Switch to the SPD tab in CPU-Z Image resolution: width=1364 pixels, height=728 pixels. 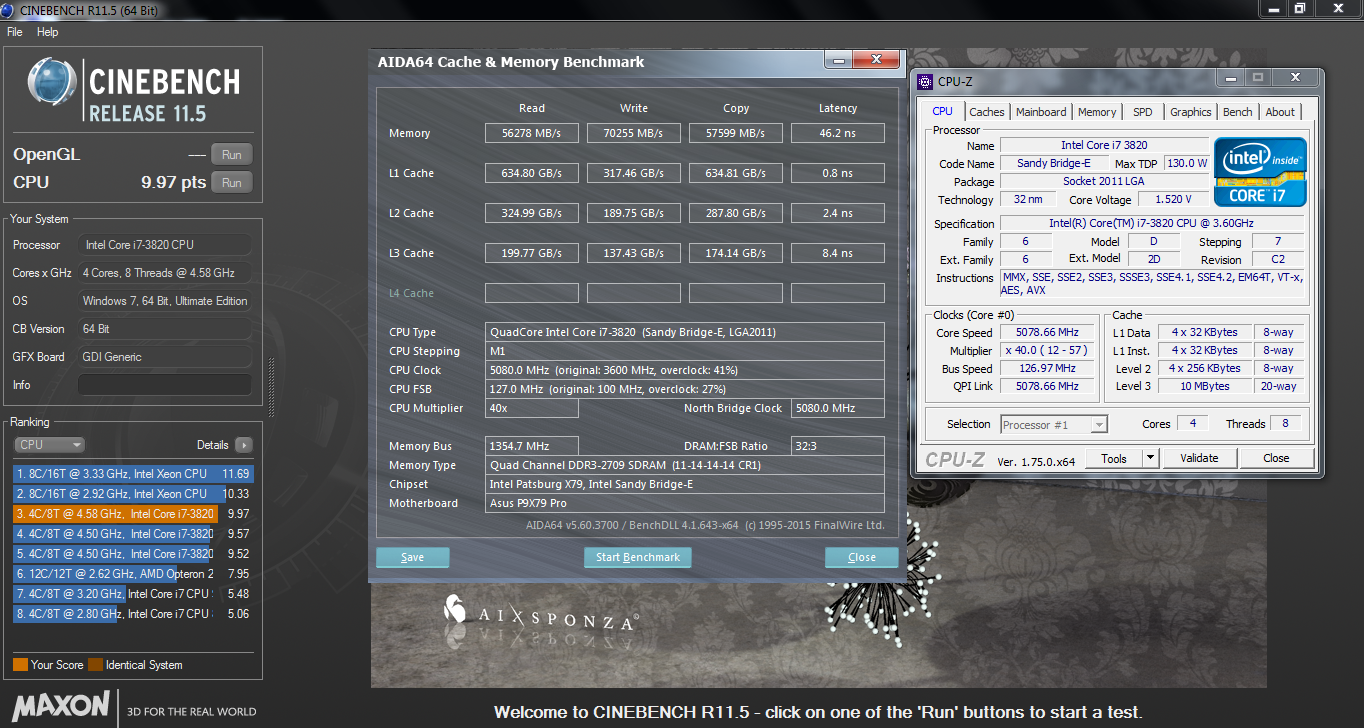pyautogui.click(x=1143, y=112)
